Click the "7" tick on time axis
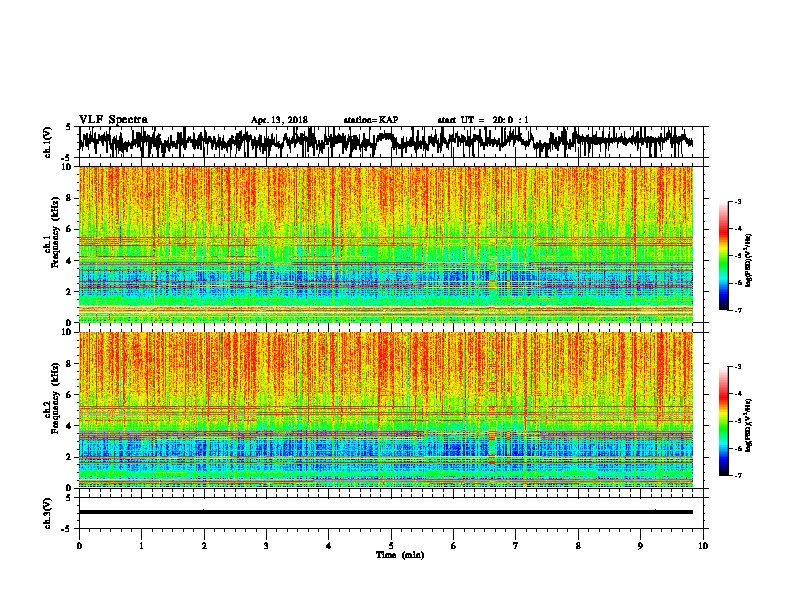 pyautogui.click(x=516, y=546)
